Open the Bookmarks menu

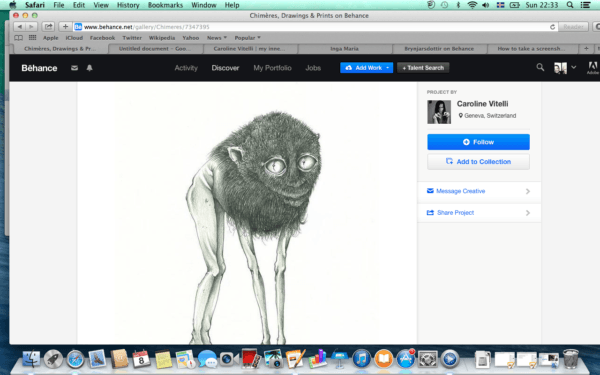pyautogui.click(x=165, y=5)
